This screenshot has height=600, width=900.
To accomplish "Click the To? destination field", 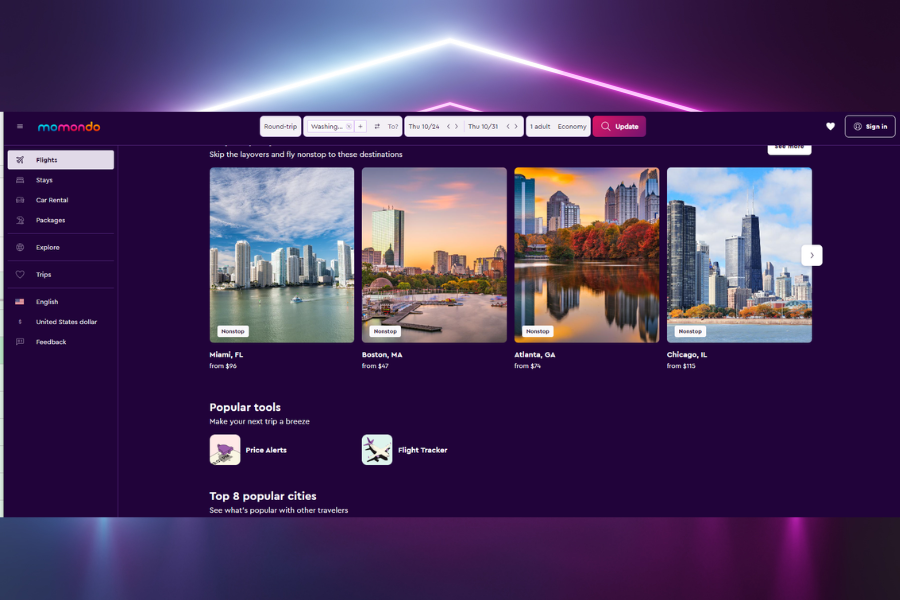I will click(x=393, y=127).
